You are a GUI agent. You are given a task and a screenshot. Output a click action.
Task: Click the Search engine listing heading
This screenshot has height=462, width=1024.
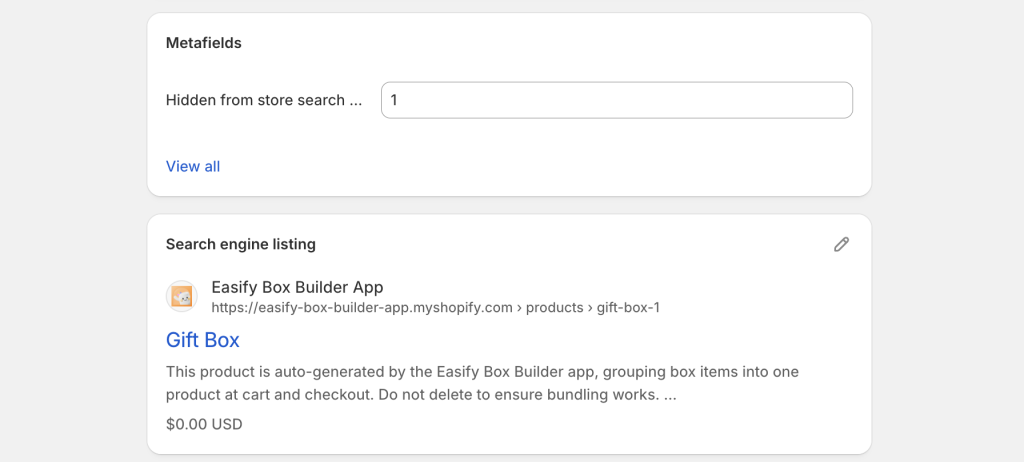click(x=240, y=244)
